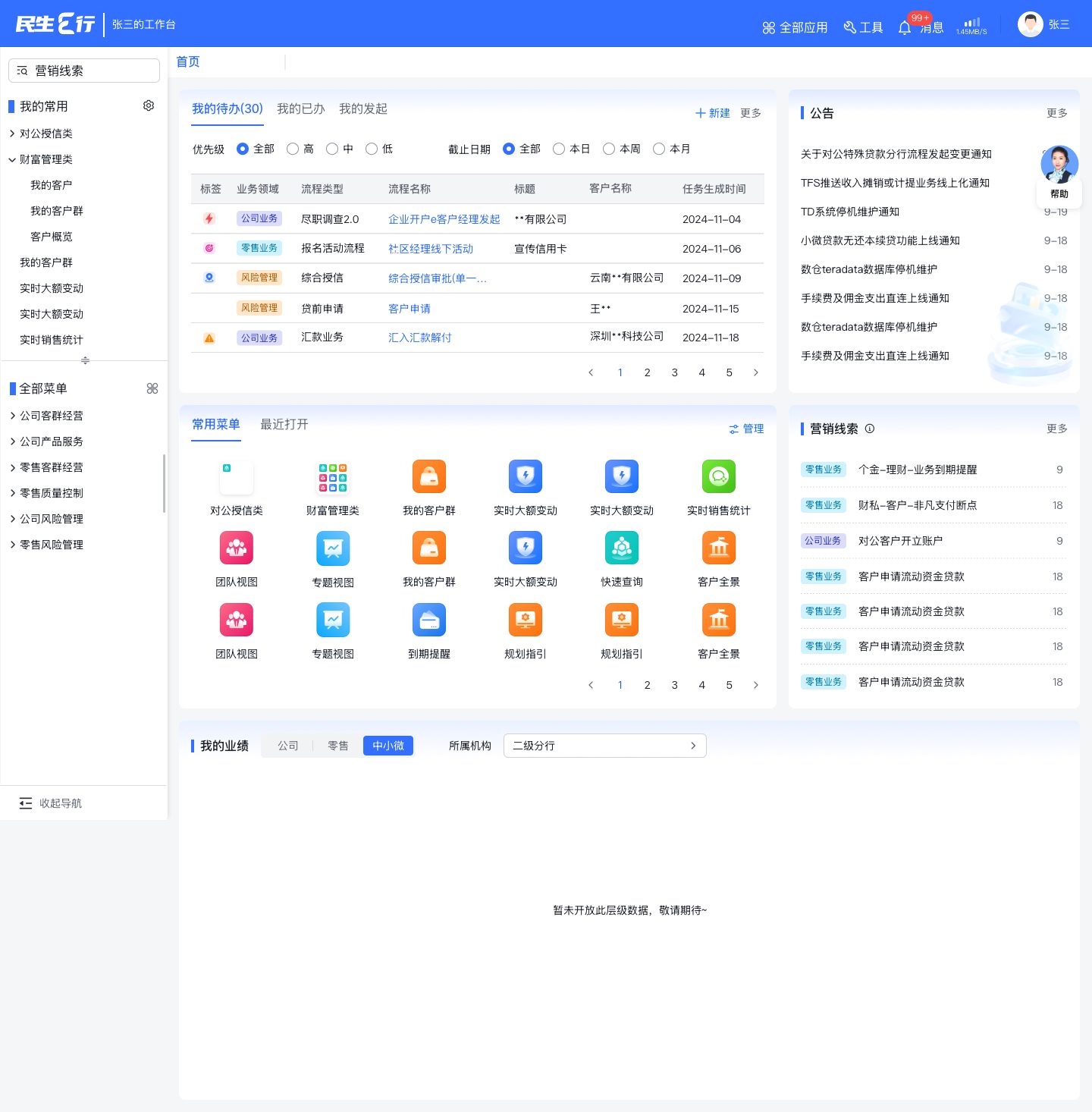Open 财富管理类 shortcut icon in 常用菜单
The image size is (1092, 1112).
pyautogui.click(x=333, y=477)
